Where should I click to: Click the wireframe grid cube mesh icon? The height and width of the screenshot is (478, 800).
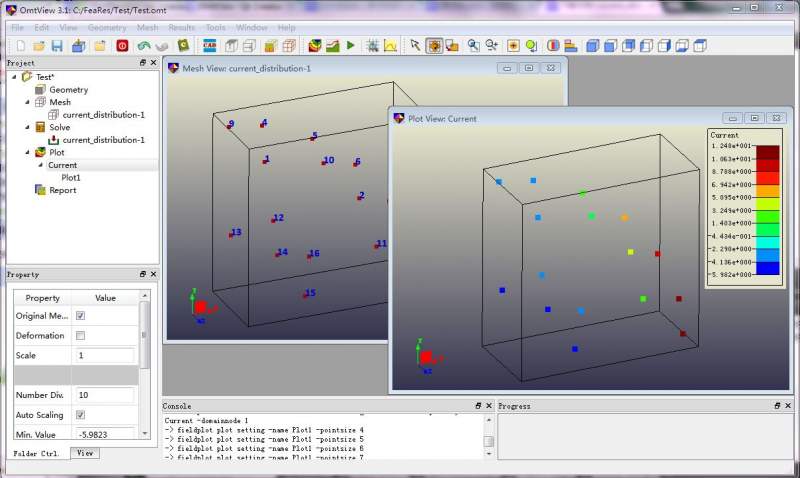[x=289, y=46]
